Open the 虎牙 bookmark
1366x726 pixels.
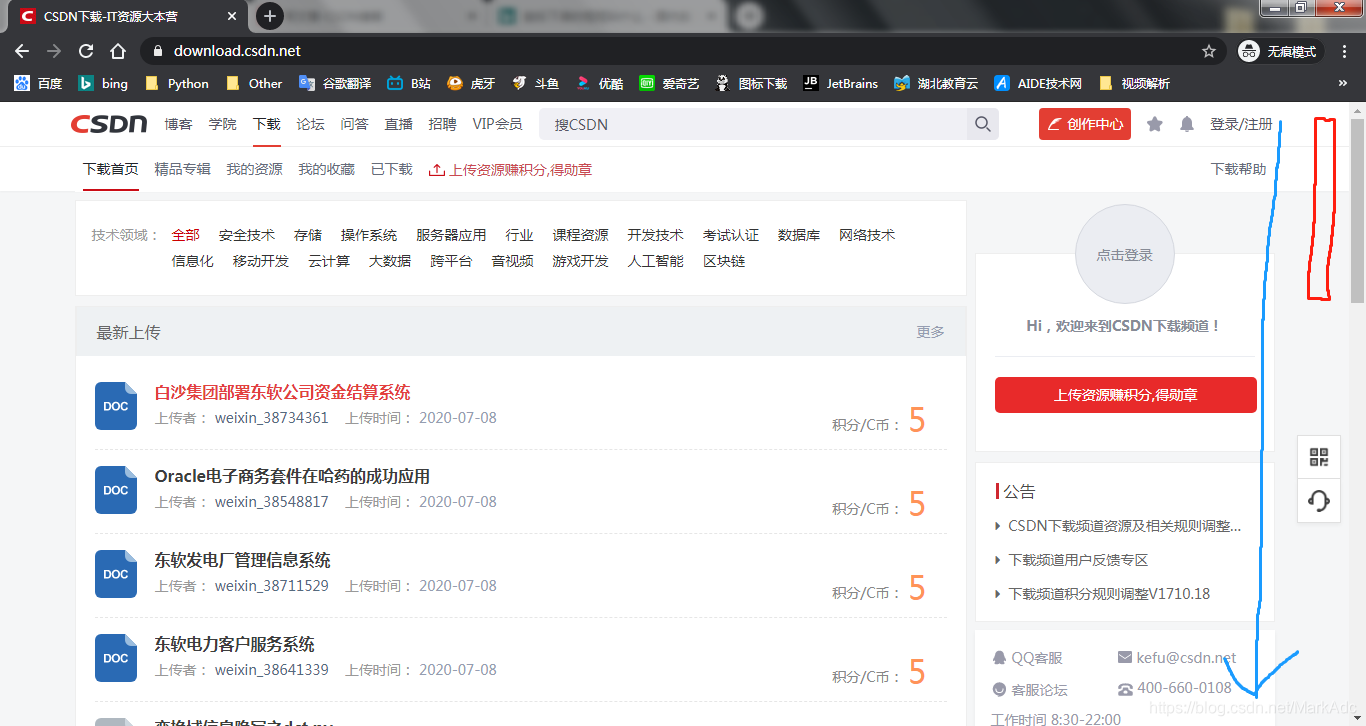pos(471,83)
